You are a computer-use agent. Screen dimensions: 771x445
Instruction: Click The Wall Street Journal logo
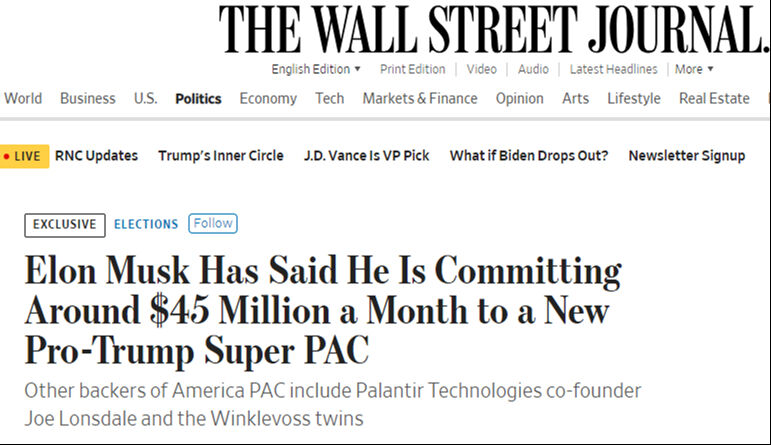[x=494, y=30]
